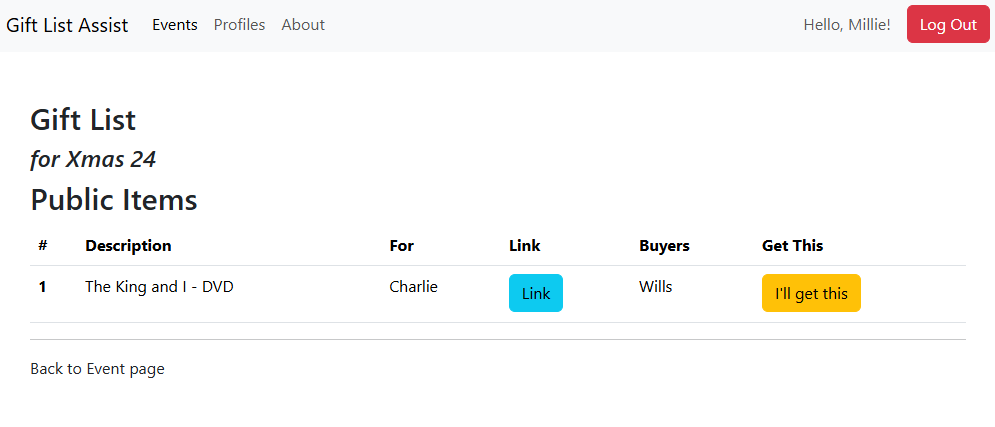
Task: Click the Buyers column header
Action: coord(664,246)
